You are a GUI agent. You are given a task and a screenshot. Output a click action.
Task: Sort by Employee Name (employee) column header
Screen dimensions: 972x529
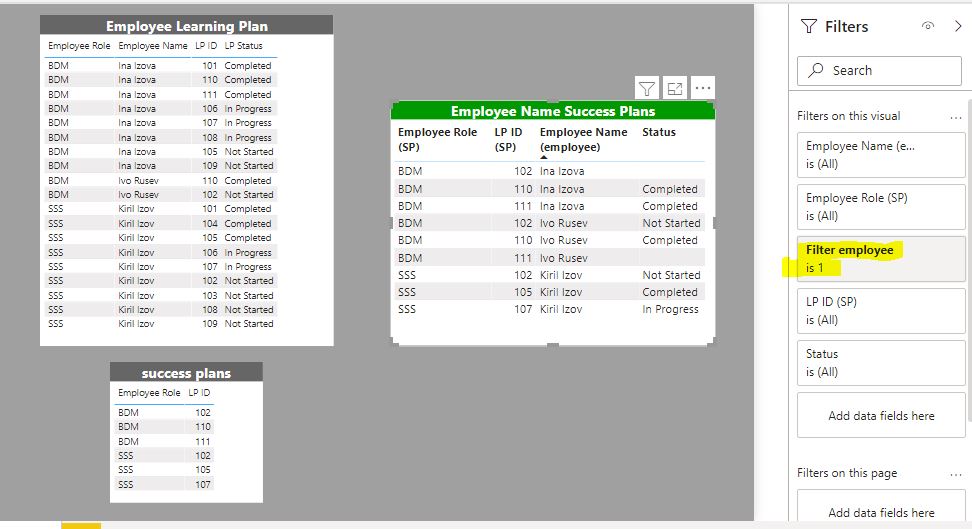coord(583,140)
